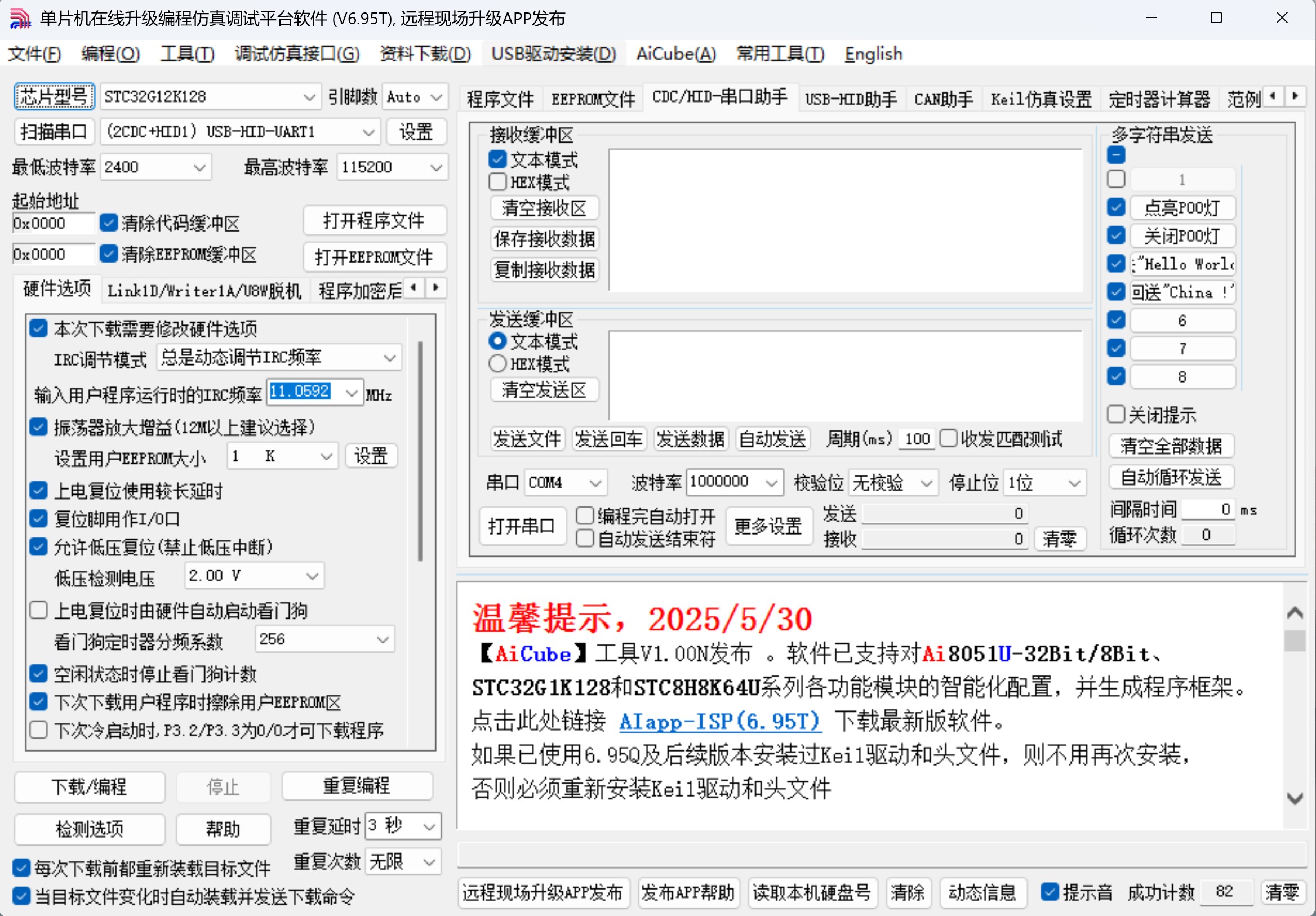Image resolution: width=1316 pixels, height=916 pixels.
Task: Click the 扫描串口 button
Action: click(54, 132)
